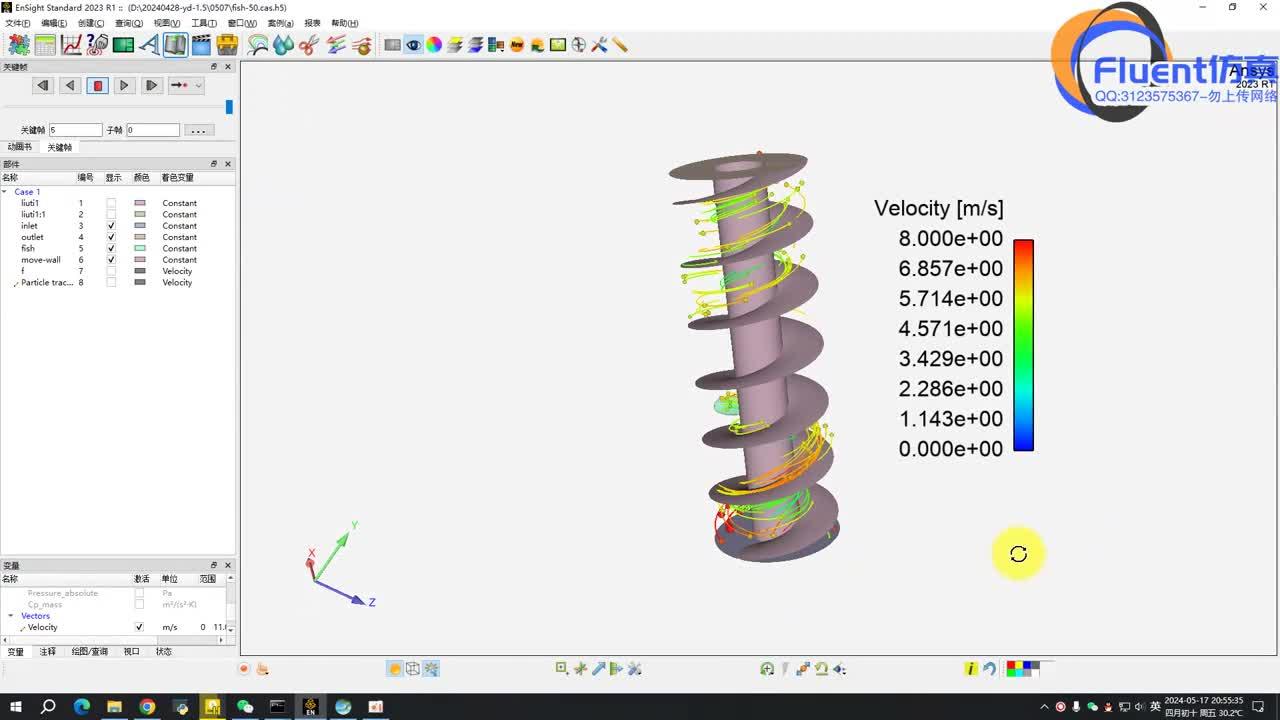
Task: Create contours with the contour lines icon
Action: pos(258,45)
